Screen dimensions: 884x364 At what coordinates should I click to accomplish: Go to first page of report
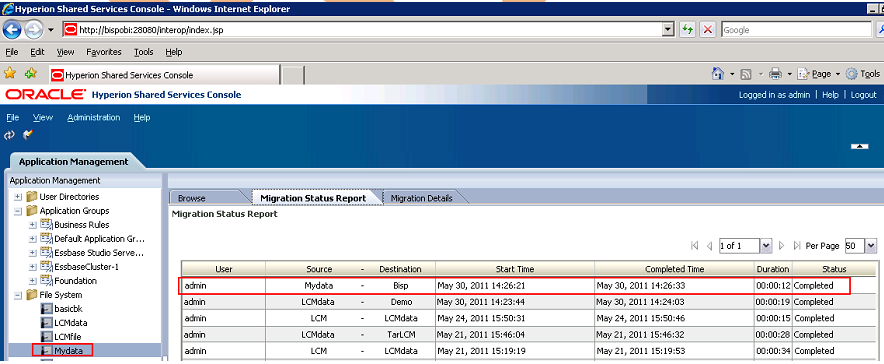point(694,246)
